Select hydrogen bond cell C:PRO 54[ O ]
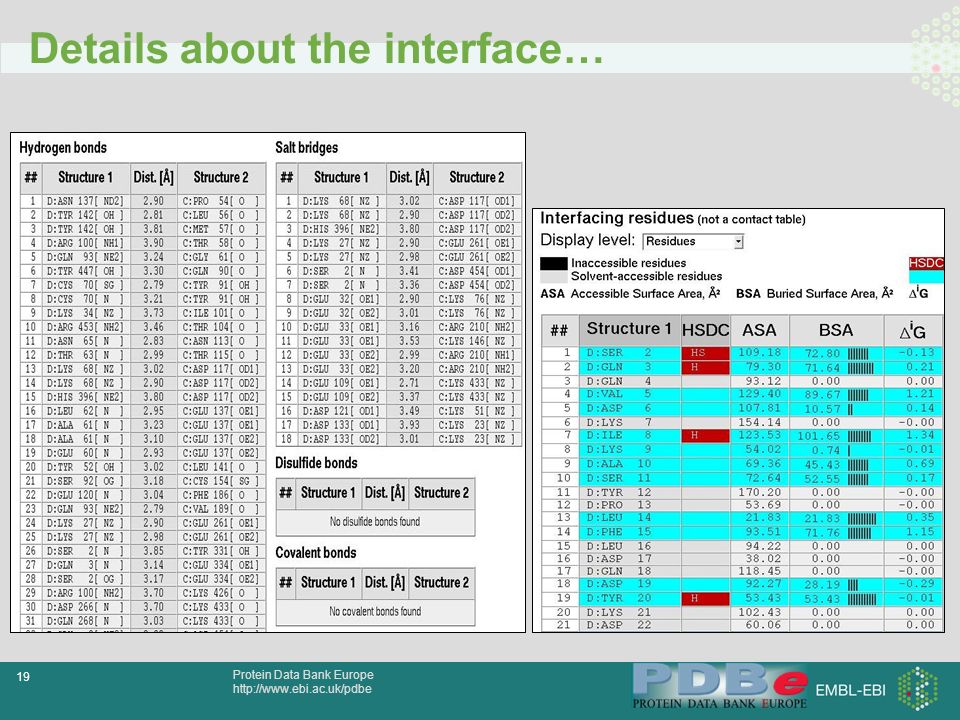Screen dimensions: 960x720 point(220,201)
